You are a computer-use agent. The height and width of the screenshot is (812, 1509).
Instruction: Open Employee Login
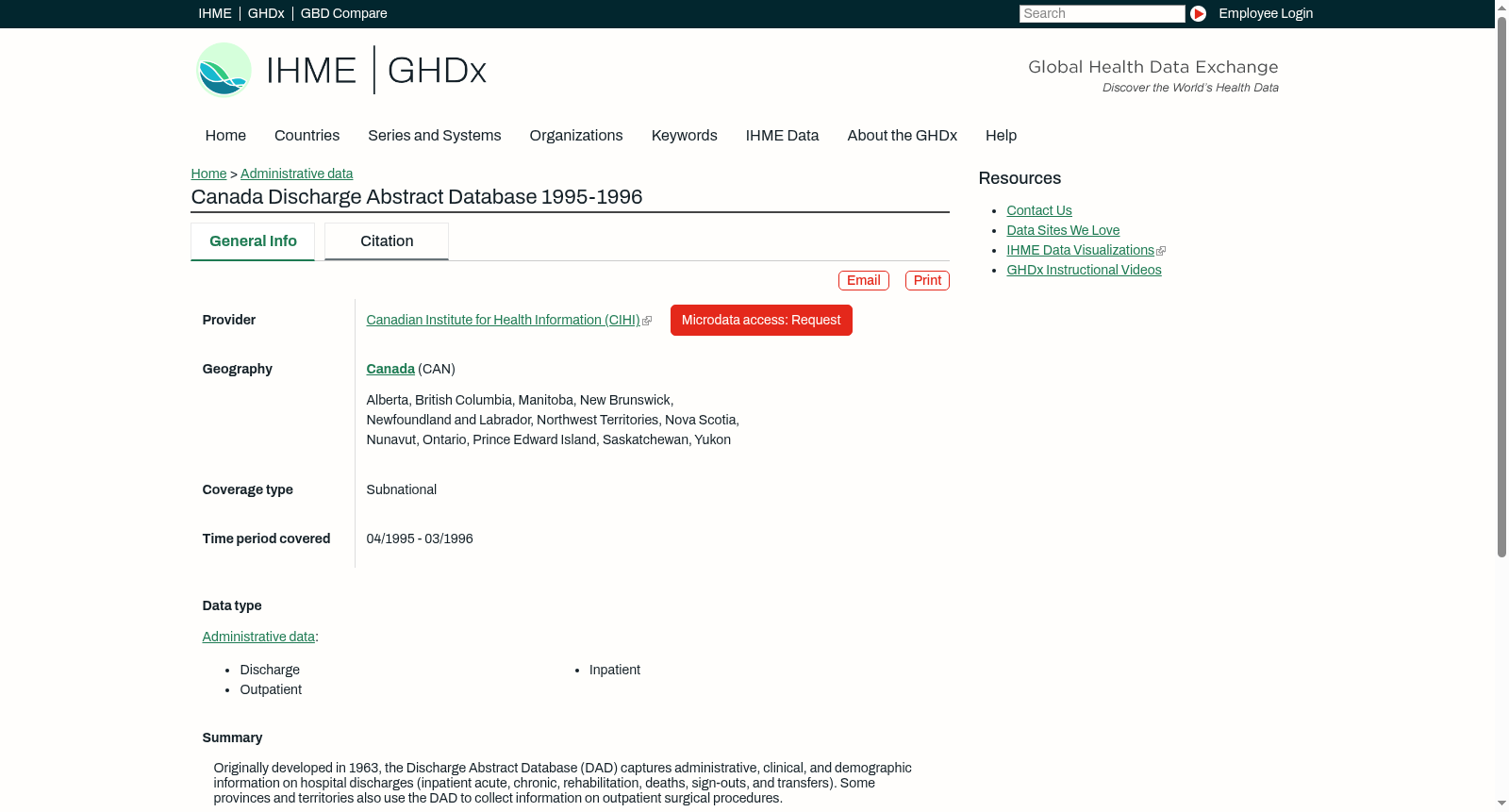(x=1266, y=13)
